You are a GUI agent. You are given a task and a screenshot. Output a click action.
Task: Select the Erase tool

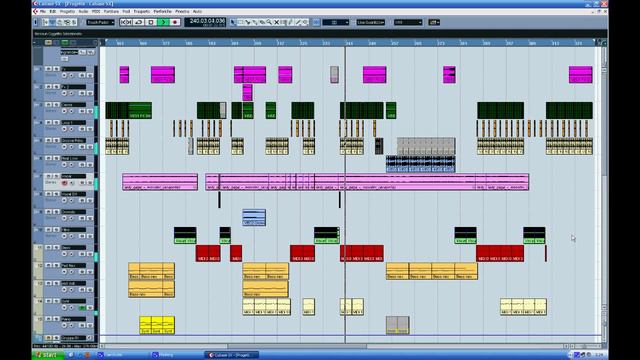point(262,22)
